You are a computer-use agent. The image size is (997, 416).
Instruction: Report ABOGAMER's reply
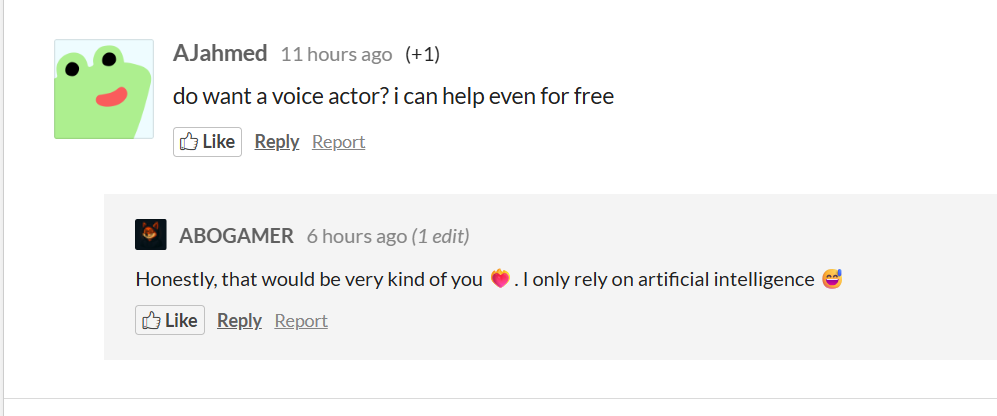point(301,320)
